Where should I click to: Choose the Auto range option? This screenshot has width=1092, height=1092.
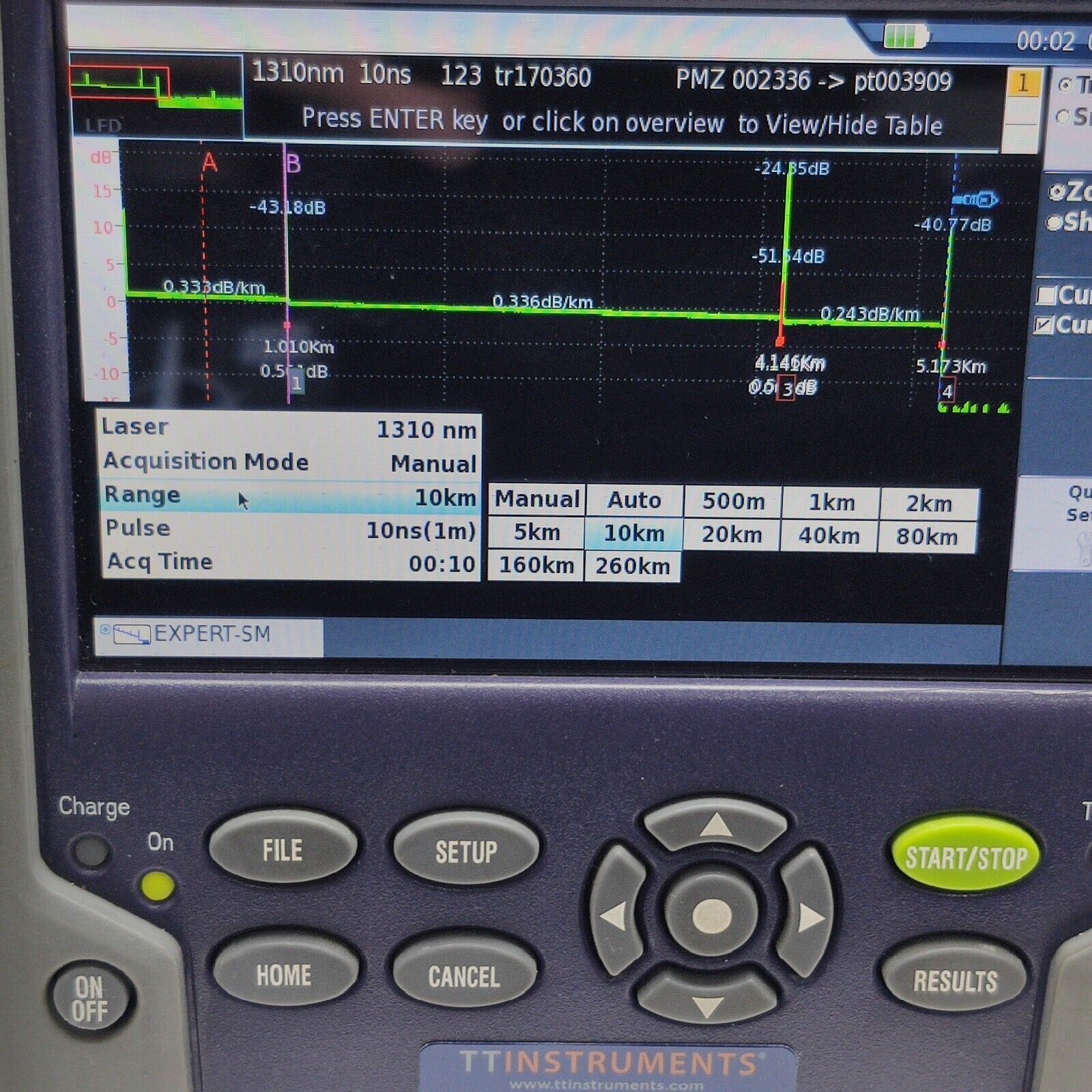(x=634, y=500)
